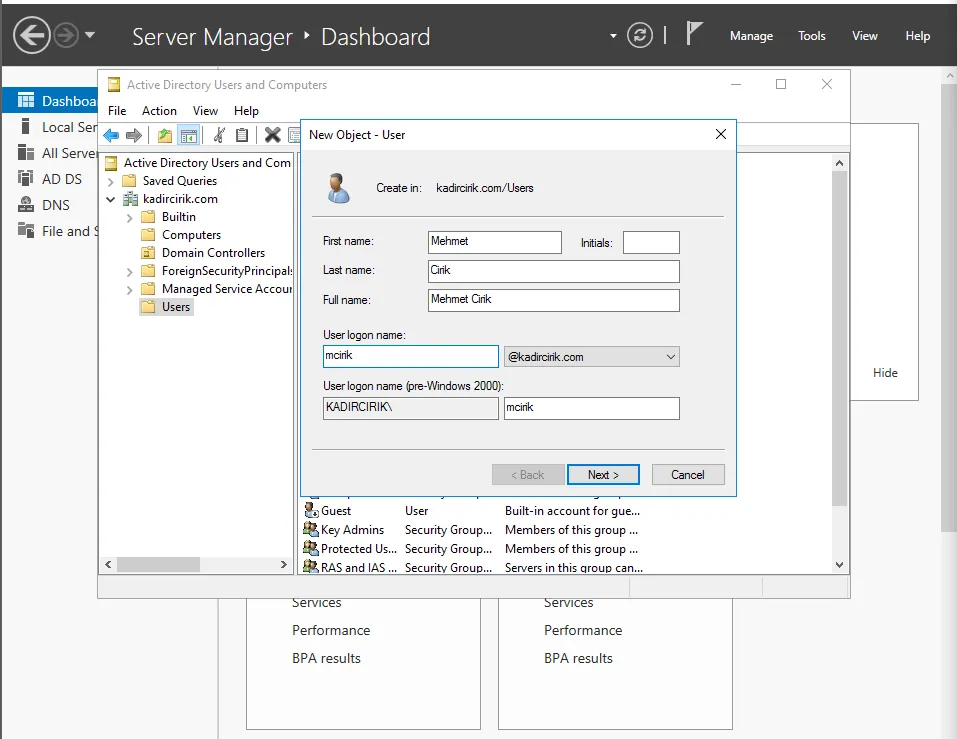Open the dropdown arrow beside the refresh icon
Image resolution: width=957 pixels, height=739 pixels.
(613, 36)
